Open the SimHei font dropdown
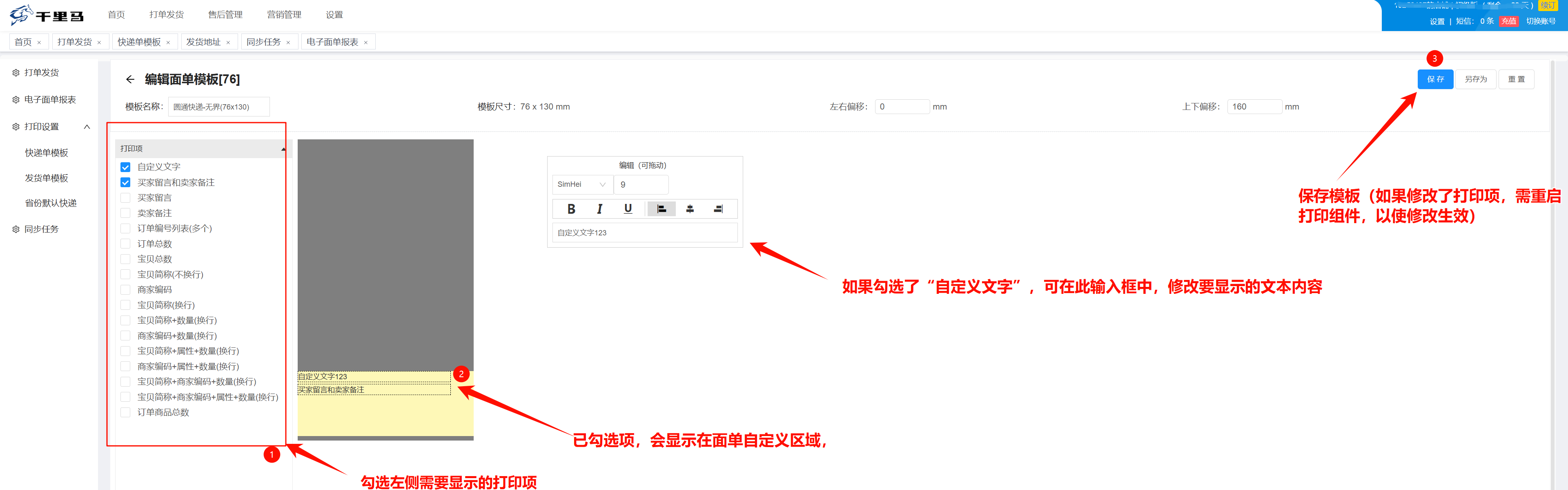The width and height of the screenshot is (1568, 490). pos(581,185)
